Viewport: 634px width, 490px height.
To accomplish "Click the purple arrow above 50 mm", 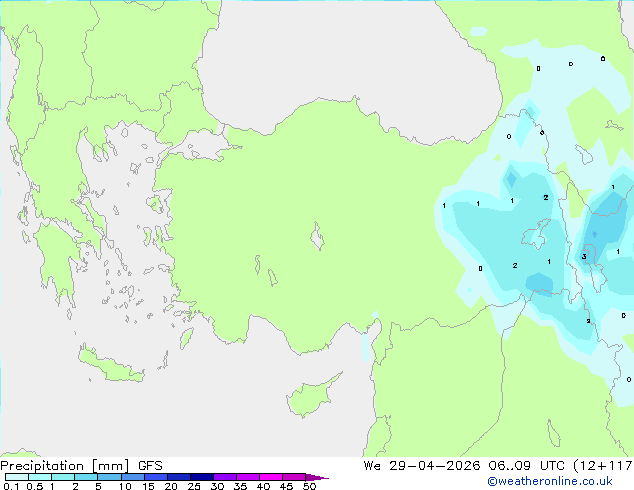I will click(x=317, y=477).
